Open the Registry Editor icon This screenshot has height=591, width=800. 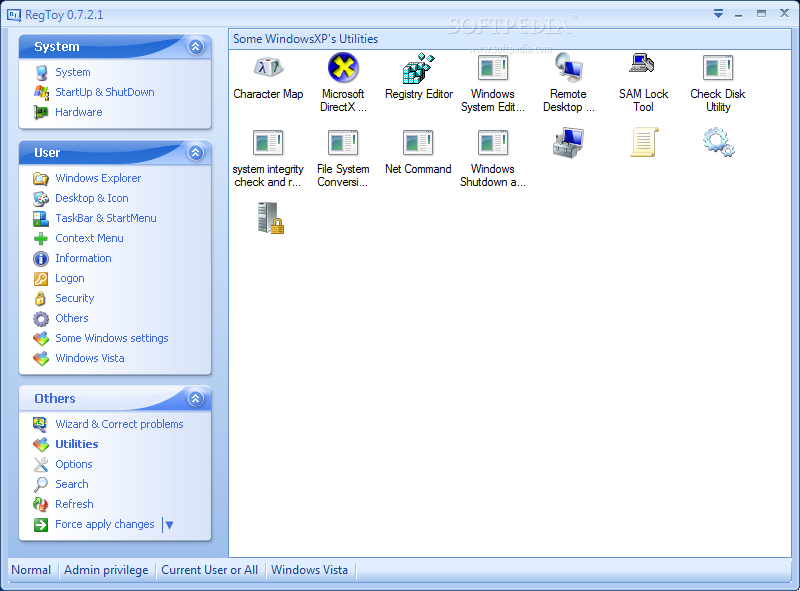coord(418,67)
